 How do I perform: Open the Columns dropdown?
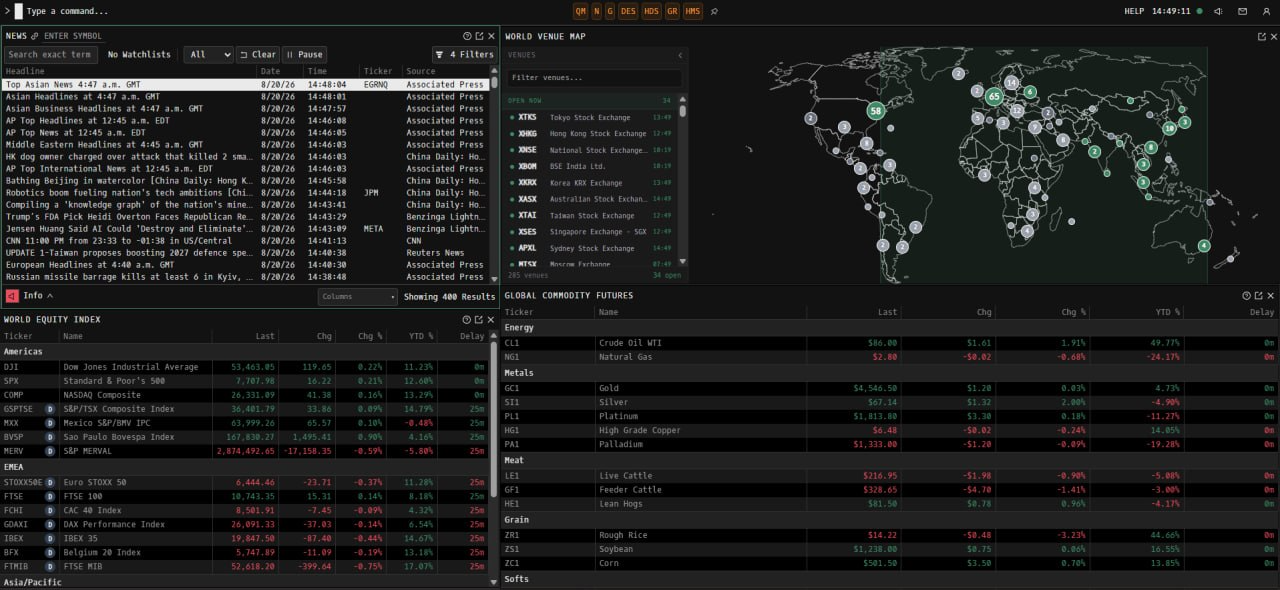click(358, 296)
